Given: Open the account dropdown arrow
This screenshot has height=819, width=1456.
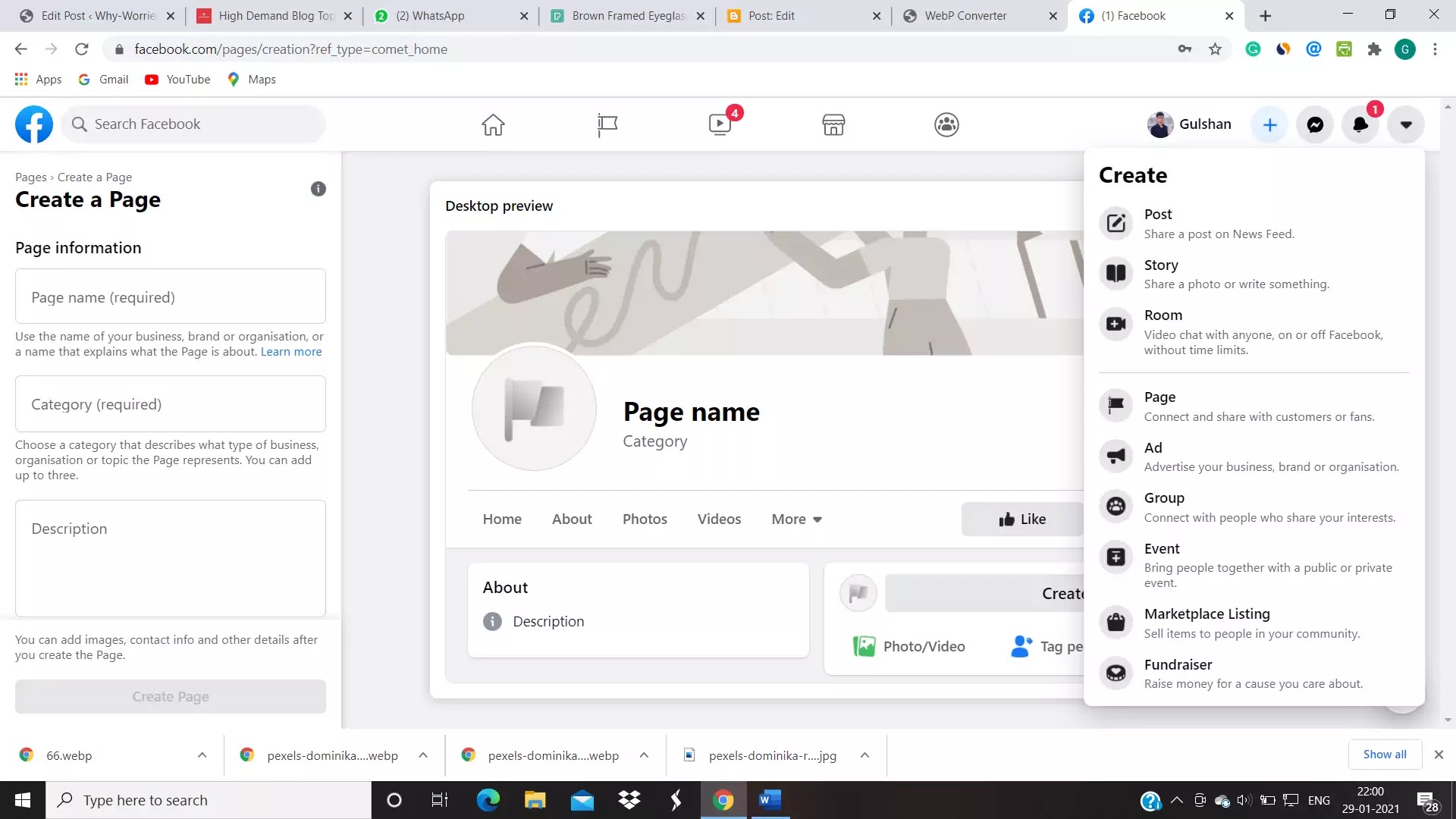Looking at the screenshot, I should pos(1406,124).
